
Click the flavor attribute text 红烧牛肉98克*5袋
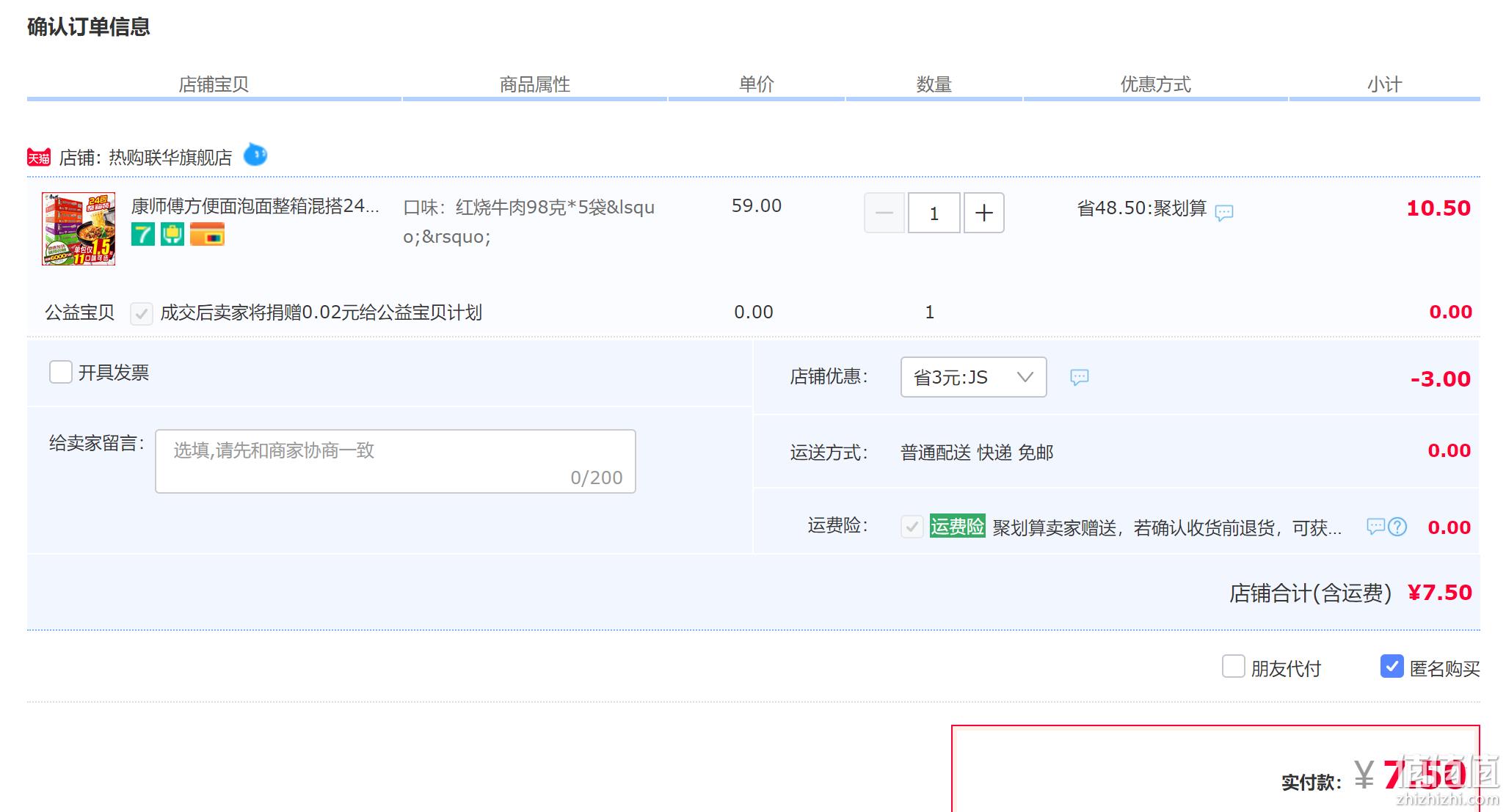pos(531,208)
